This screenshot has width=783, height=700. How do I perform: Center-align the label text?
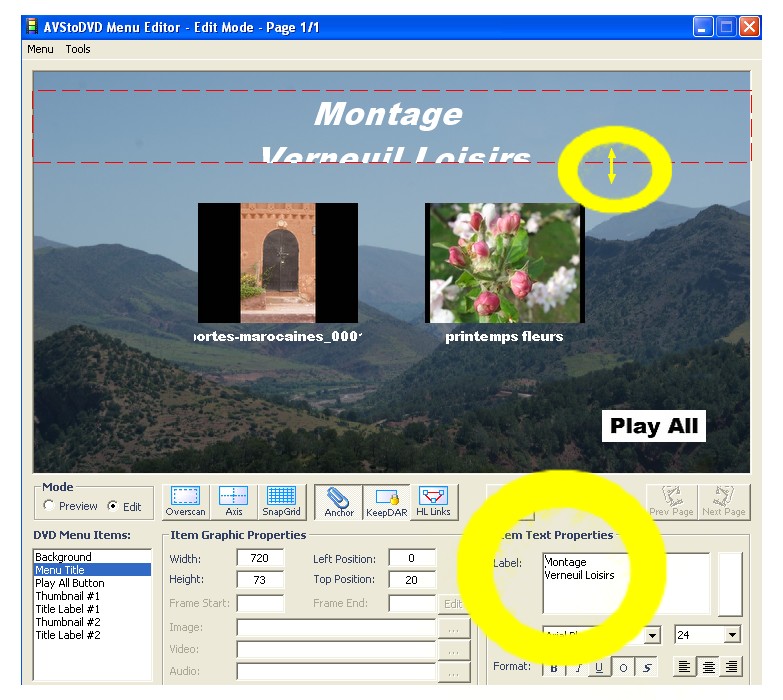tap(708, 667)
